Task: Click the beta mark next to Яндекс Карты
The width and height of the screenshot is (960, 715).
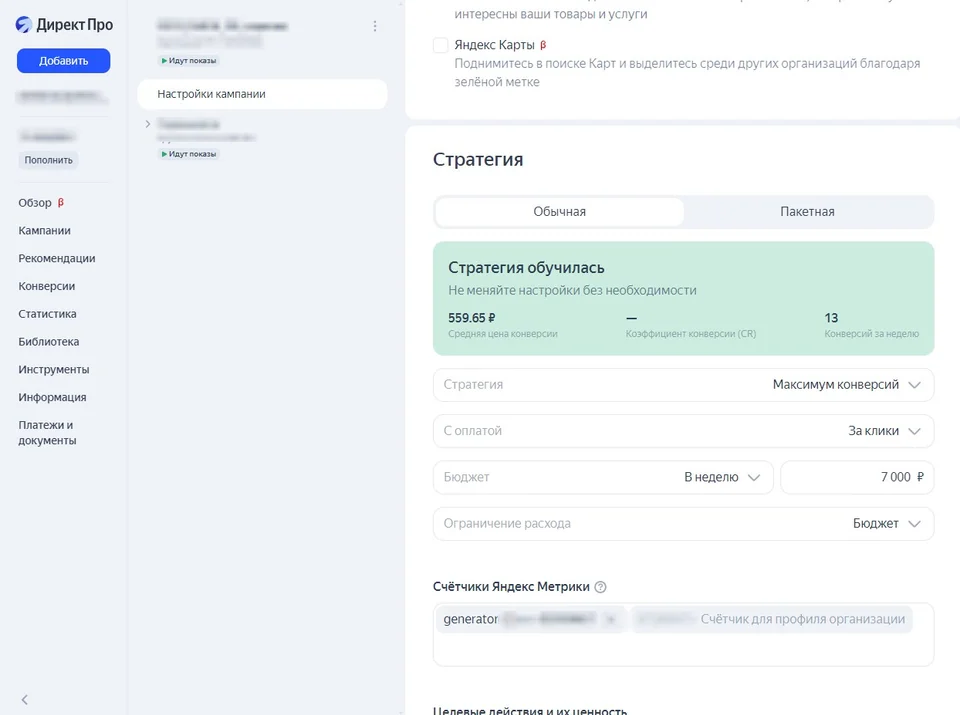Action: tap(543, 45)
